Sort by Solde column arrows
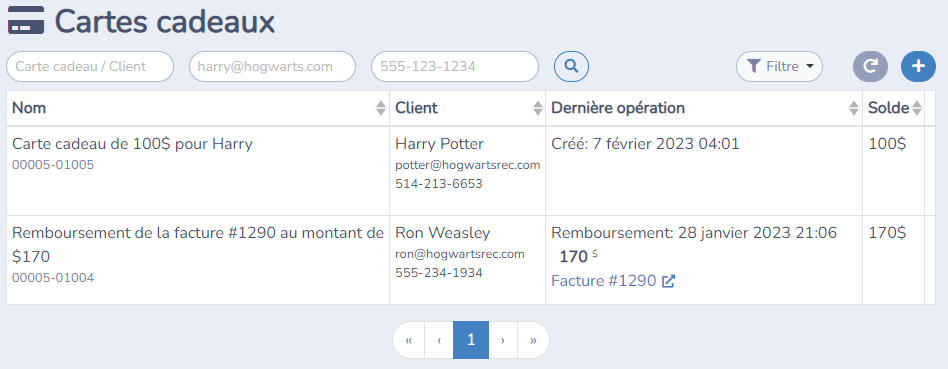The image size is (948, 369). [917, 108]
